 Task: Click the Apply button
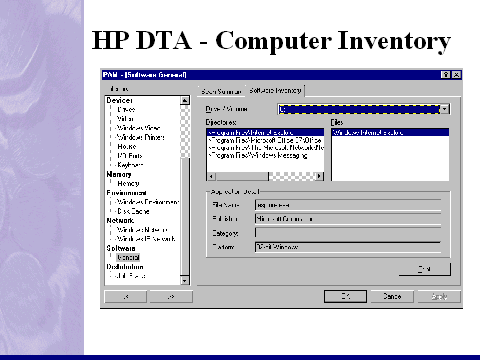coord(439,296)
